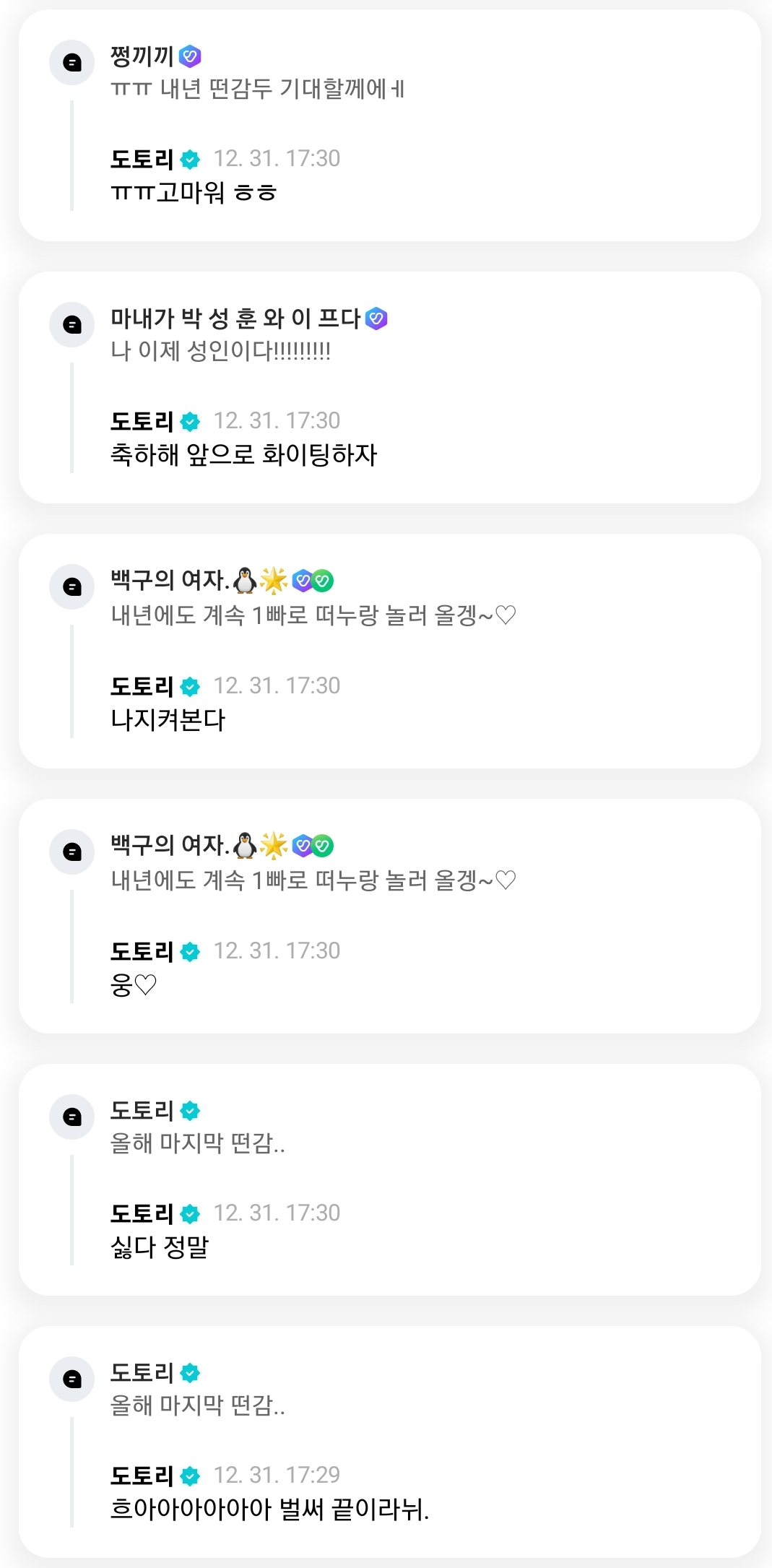Image resolution: width=772 pixels, height=1568 pixels.
Task: Tap the penguin emoji in the 웅♡ reply card
Action: [x=246, y=845]
